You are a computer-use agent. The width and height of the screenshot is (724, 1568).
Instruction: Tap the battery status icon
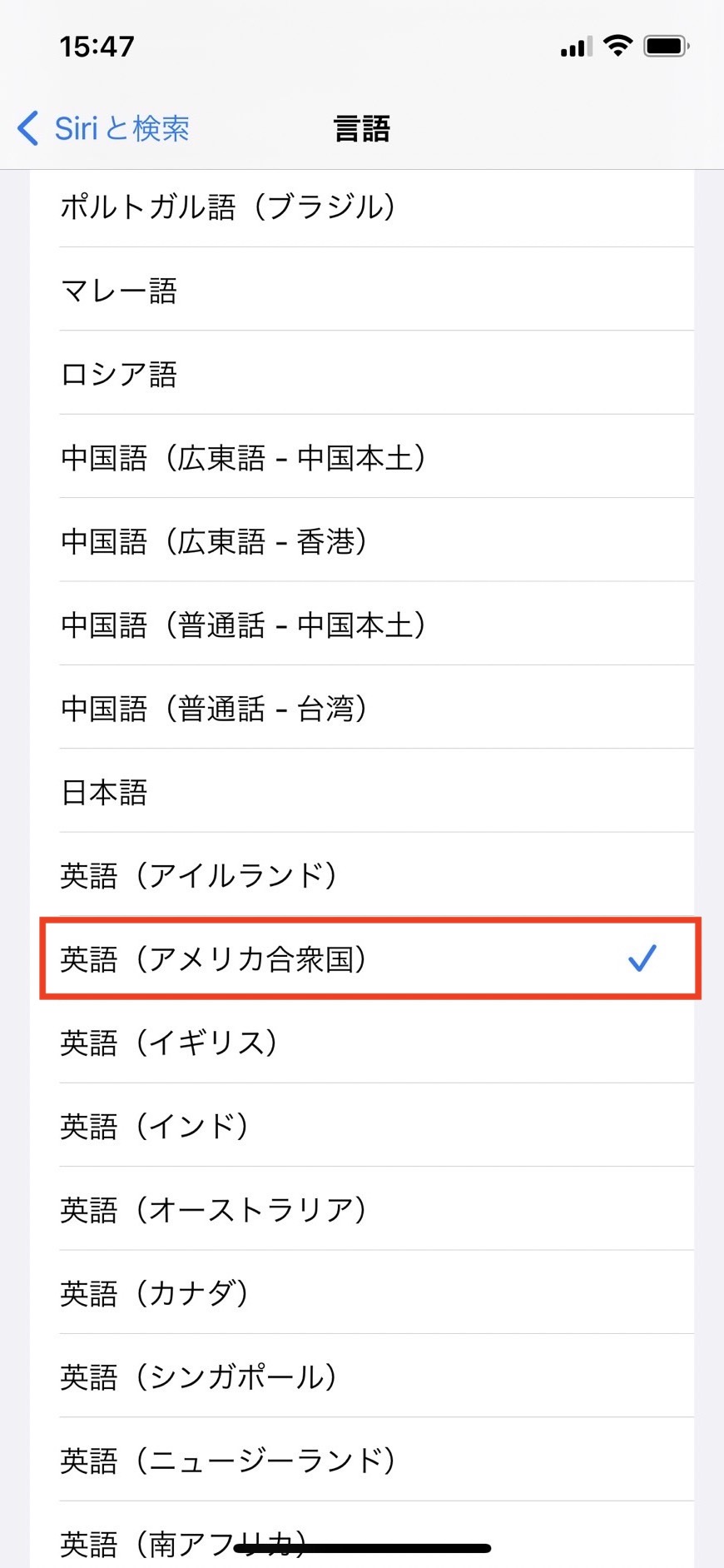pyautogui.click(x=667, y=46)
